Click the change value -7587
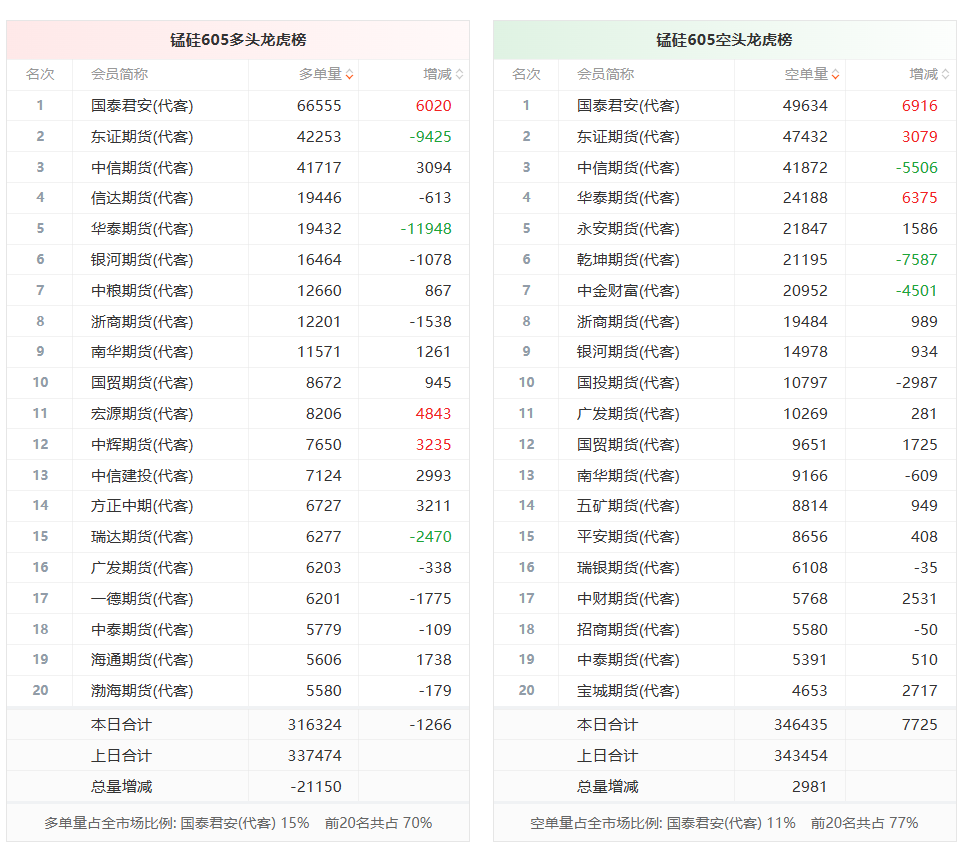This screenshot has height=854, width=963. (x=916, y=260)
